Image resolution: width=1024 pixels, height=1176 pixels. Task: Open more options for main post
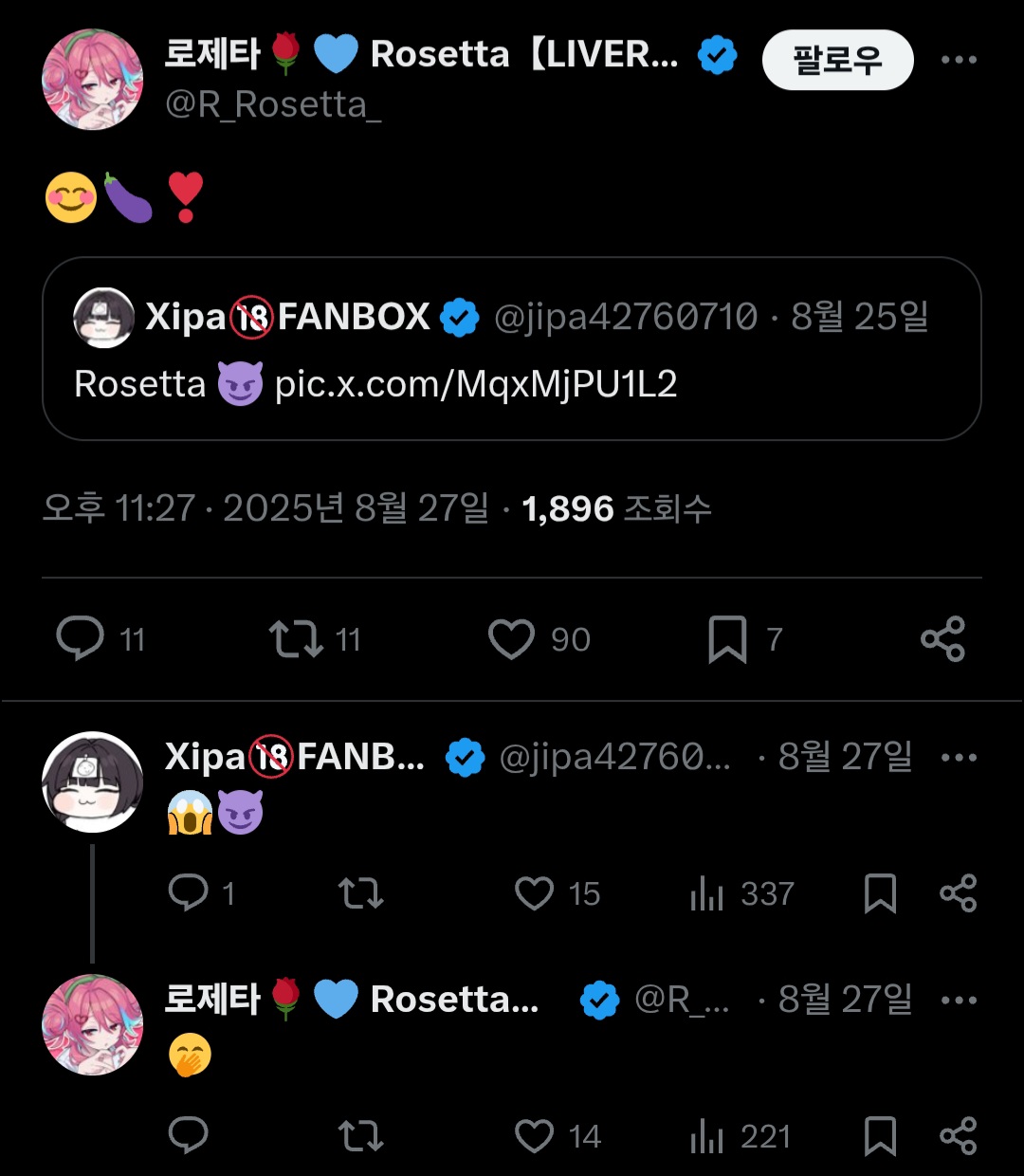(959, 60)
